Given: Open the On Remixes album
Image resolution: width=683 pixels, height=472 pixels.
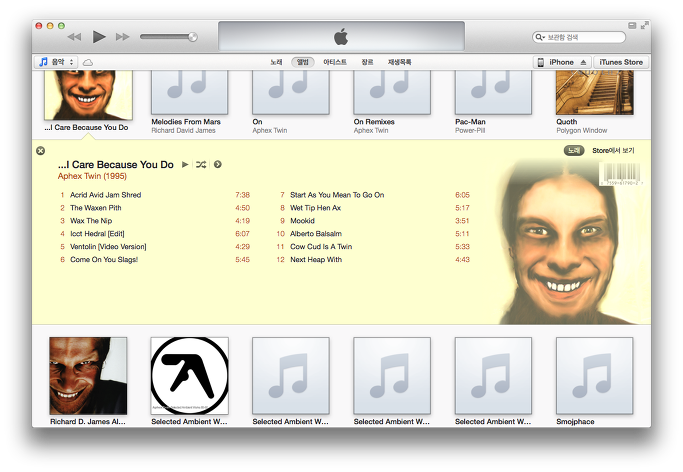Looking at the screenshot, I should click(392, 92).
